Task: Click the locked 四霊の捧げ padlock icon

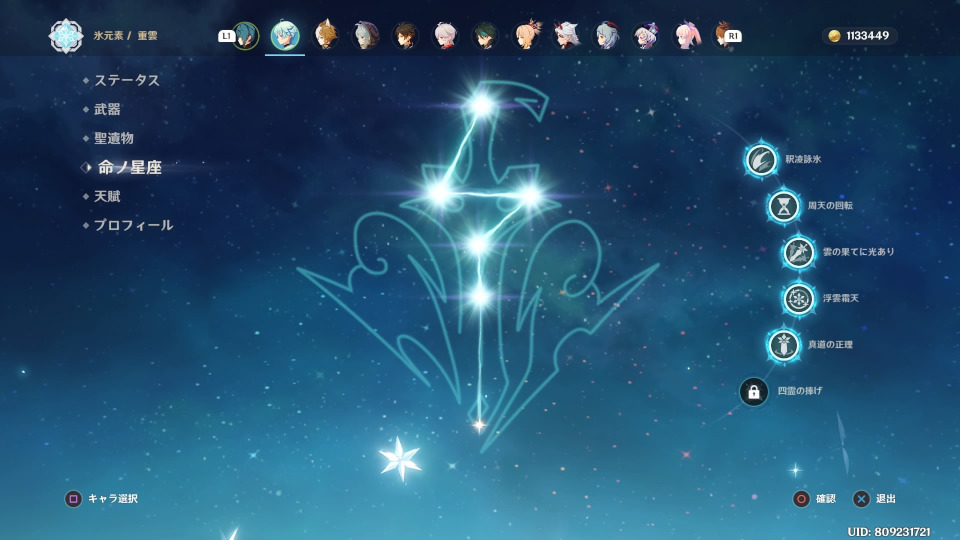Action: tap(754, 391)
